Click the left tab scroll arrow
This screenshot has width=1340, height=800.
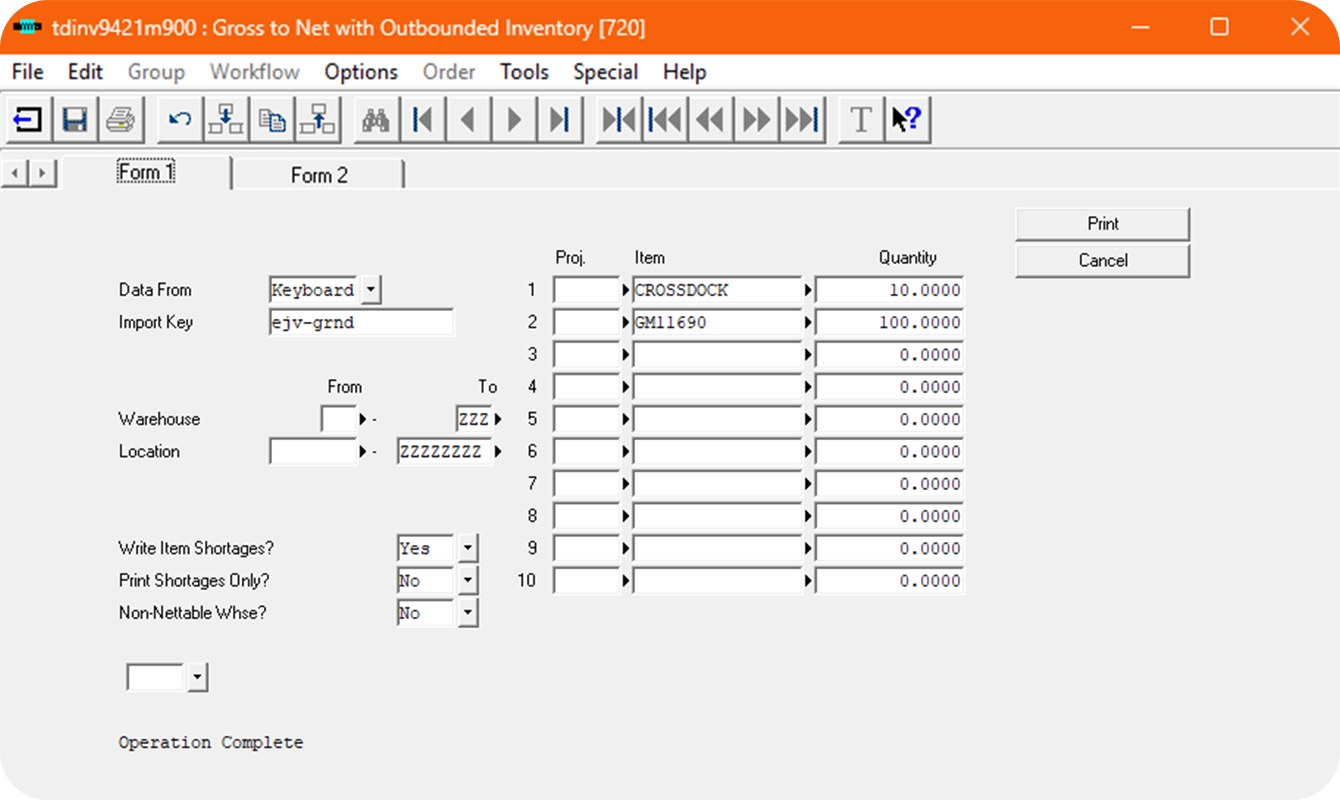coord(15,174)
